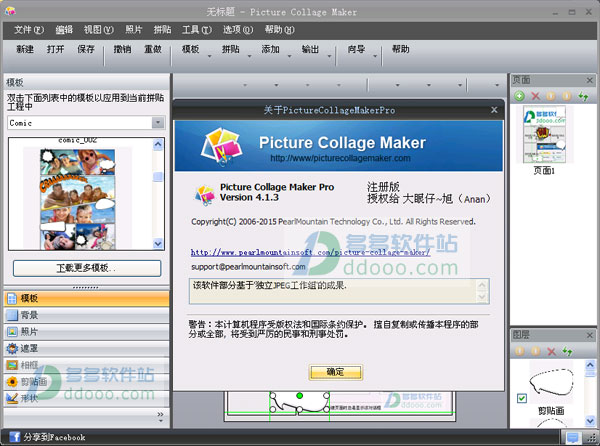Click 撤销 (Undo) on the toolbar
Viewport: 600px width, 446px height.
click(x=122, y=49)
